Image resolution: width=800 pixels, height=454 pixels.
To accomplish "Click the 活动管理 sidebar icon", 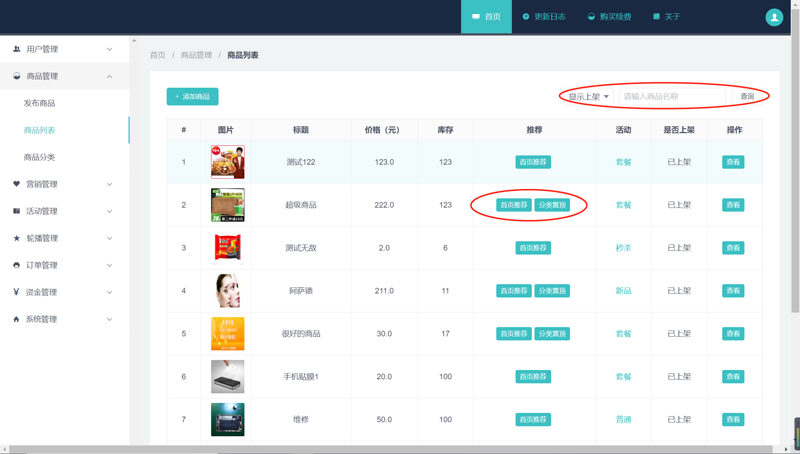I will (x=16, y=211).
